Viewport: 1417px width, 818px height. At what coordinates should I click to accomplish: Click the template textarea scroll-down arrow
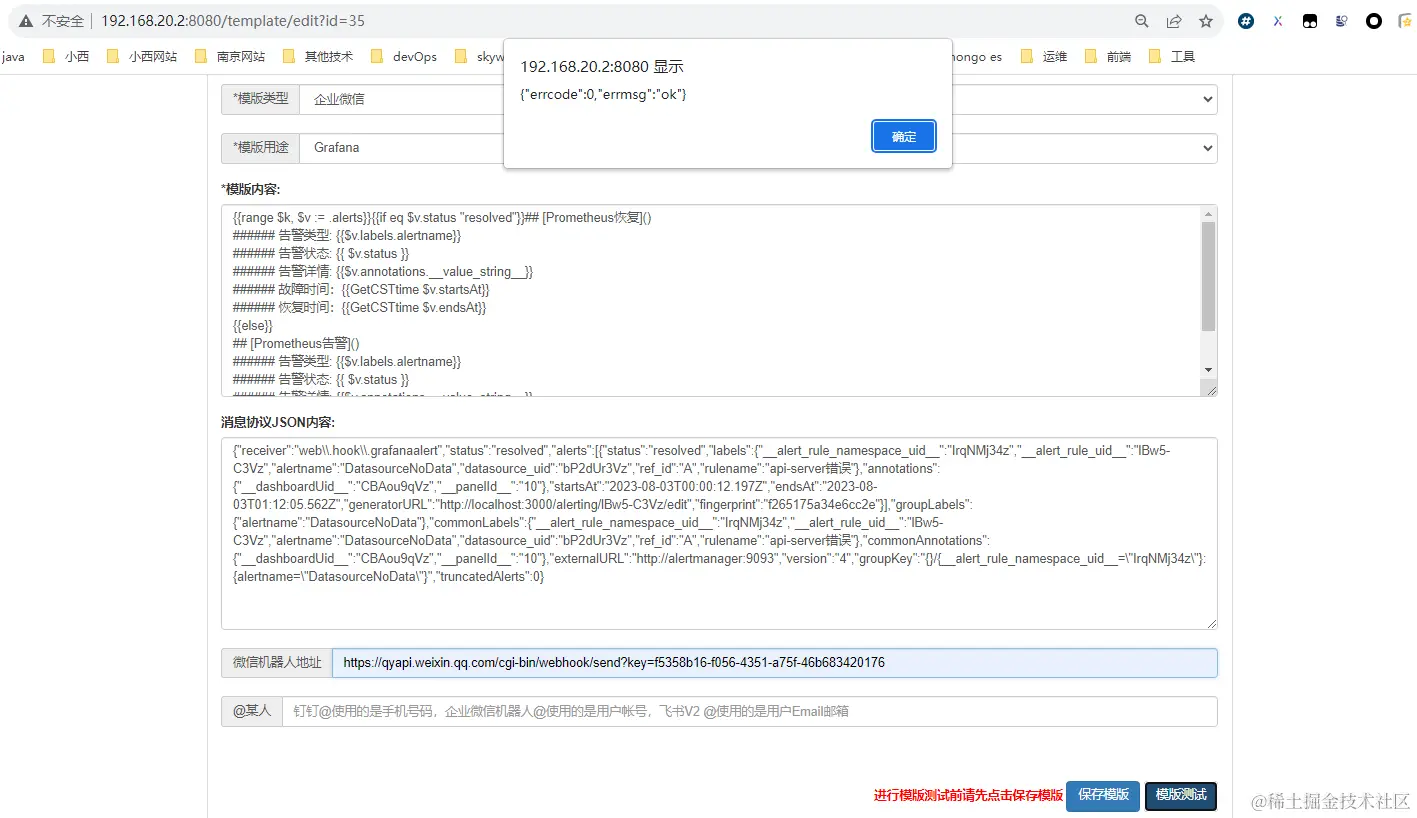click(x=1208, y=370)
